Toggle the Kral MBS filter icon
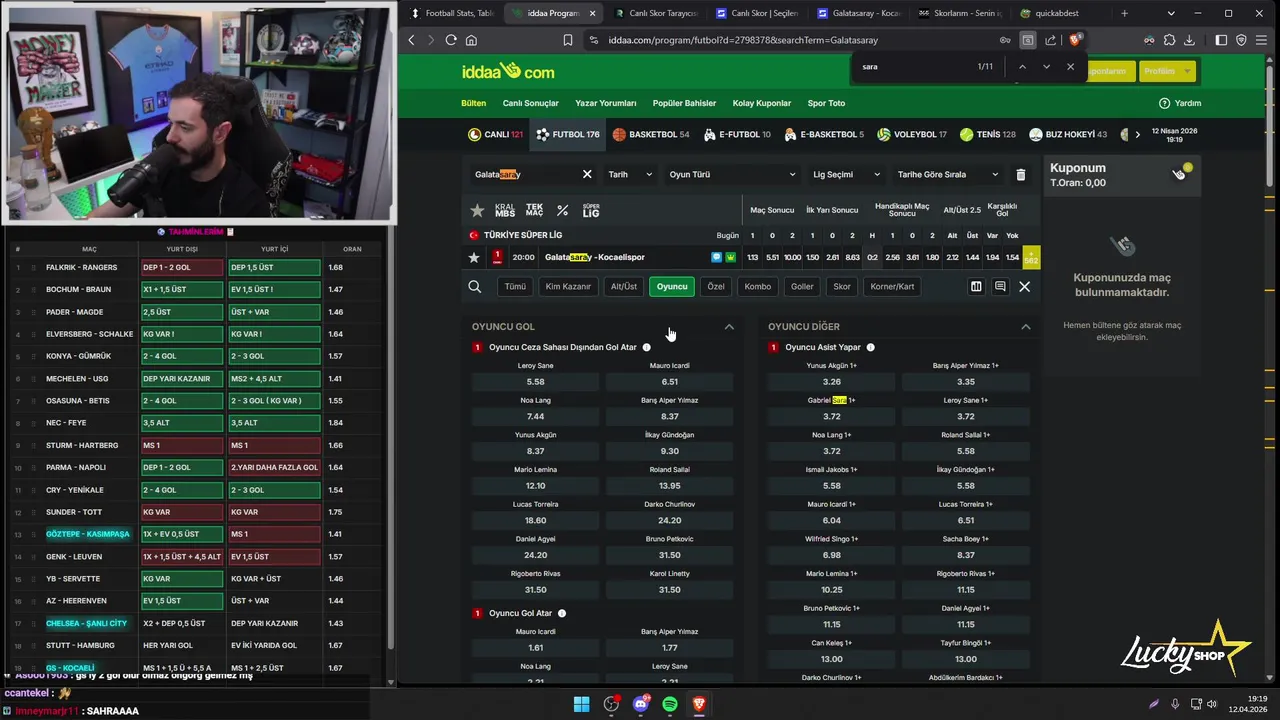The width and height of the screenshot is (1280, 720). click(x=505, y=210)
